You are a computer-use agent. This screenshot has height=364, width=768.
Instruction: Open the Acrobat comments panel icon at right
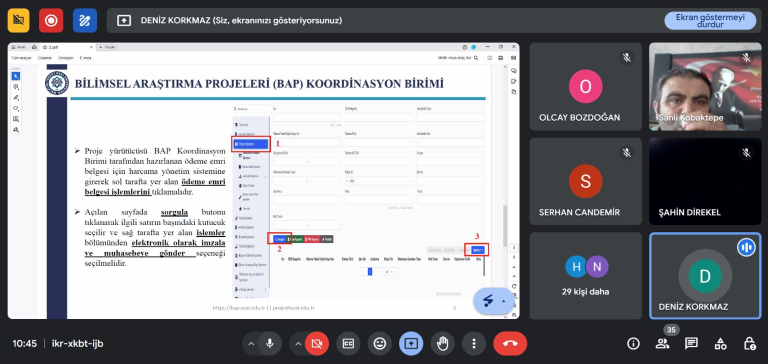click(x=513, y=71)
